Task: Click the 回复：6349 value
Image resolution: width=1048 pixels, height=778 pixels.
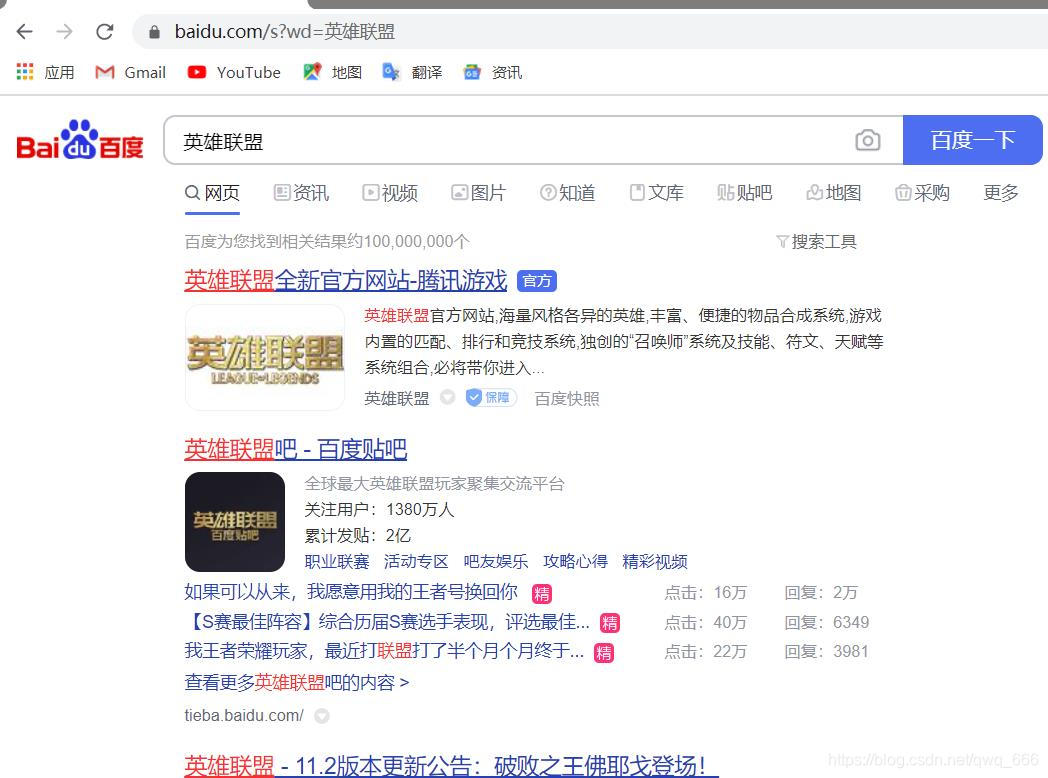Action: [827, 622]
